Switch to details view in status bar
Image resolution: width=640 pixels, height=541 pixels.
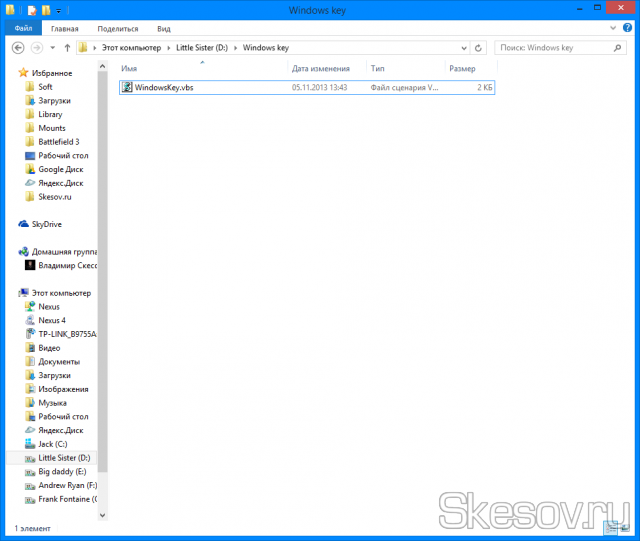(611, 527)
